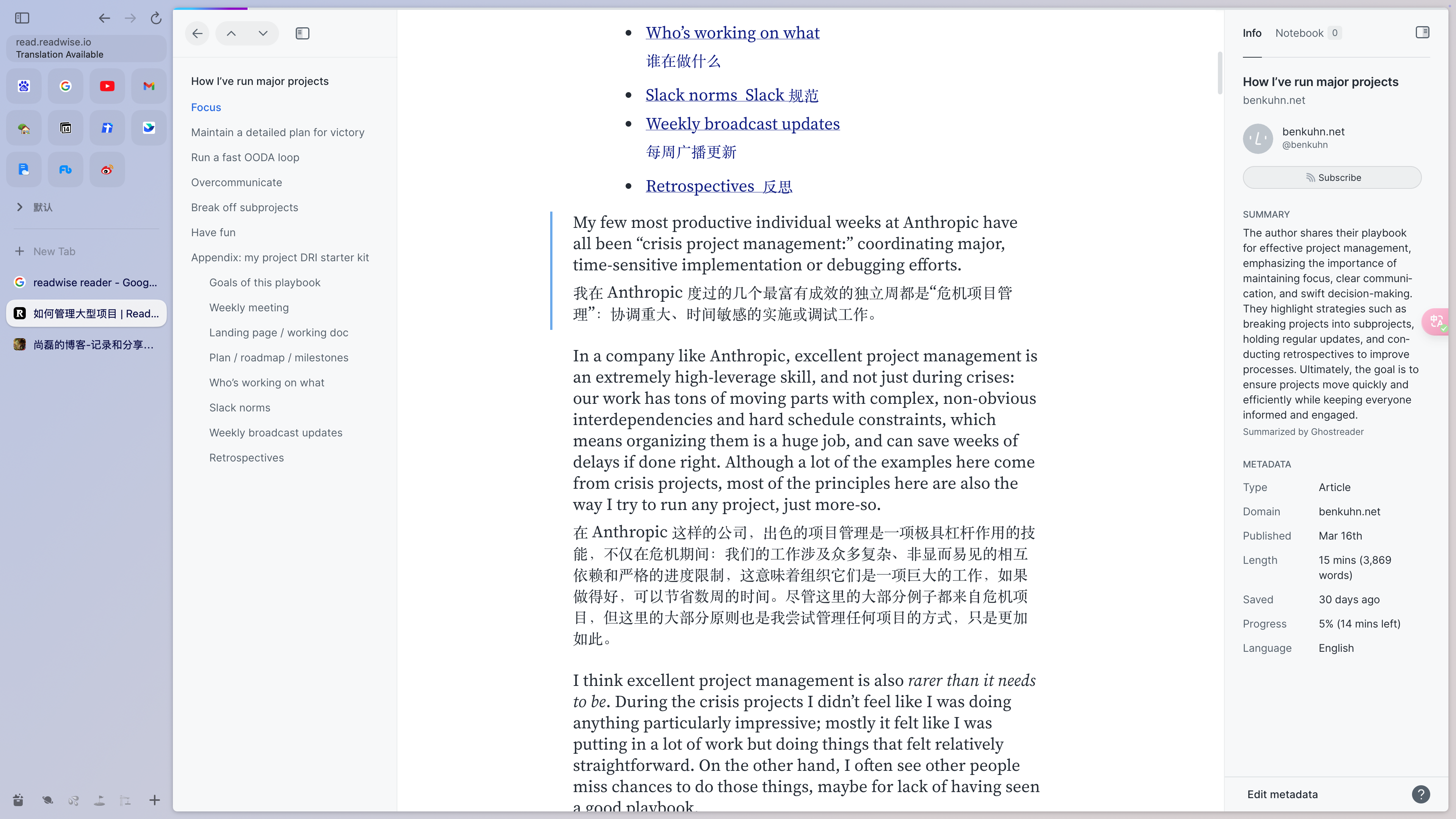Screen dimensions: 1456x819
Task: Expand the 默认 folder
Action: pos(20,207)
